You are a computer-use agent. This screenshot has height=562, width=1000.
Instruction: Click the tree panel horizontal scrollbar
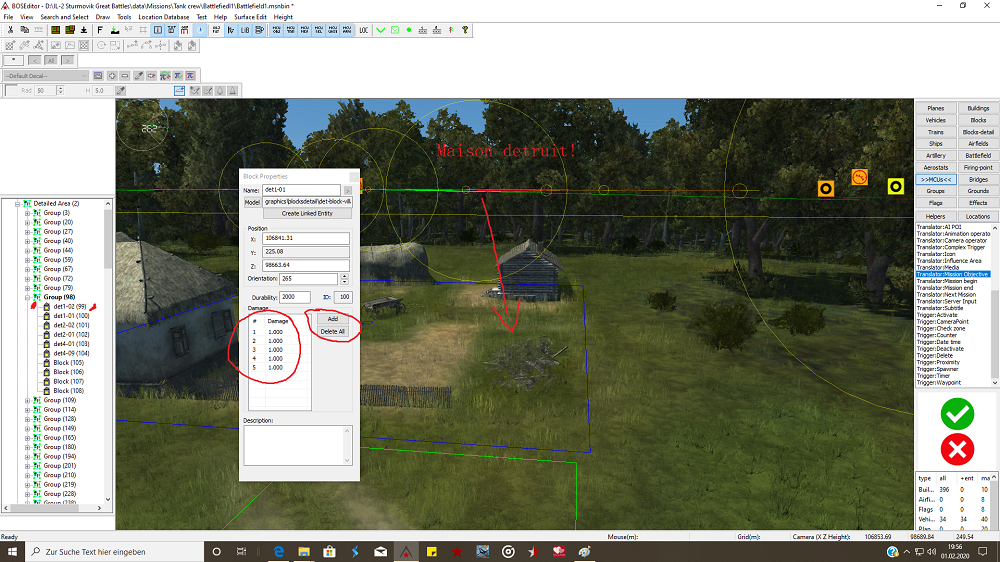coord(53,508)
